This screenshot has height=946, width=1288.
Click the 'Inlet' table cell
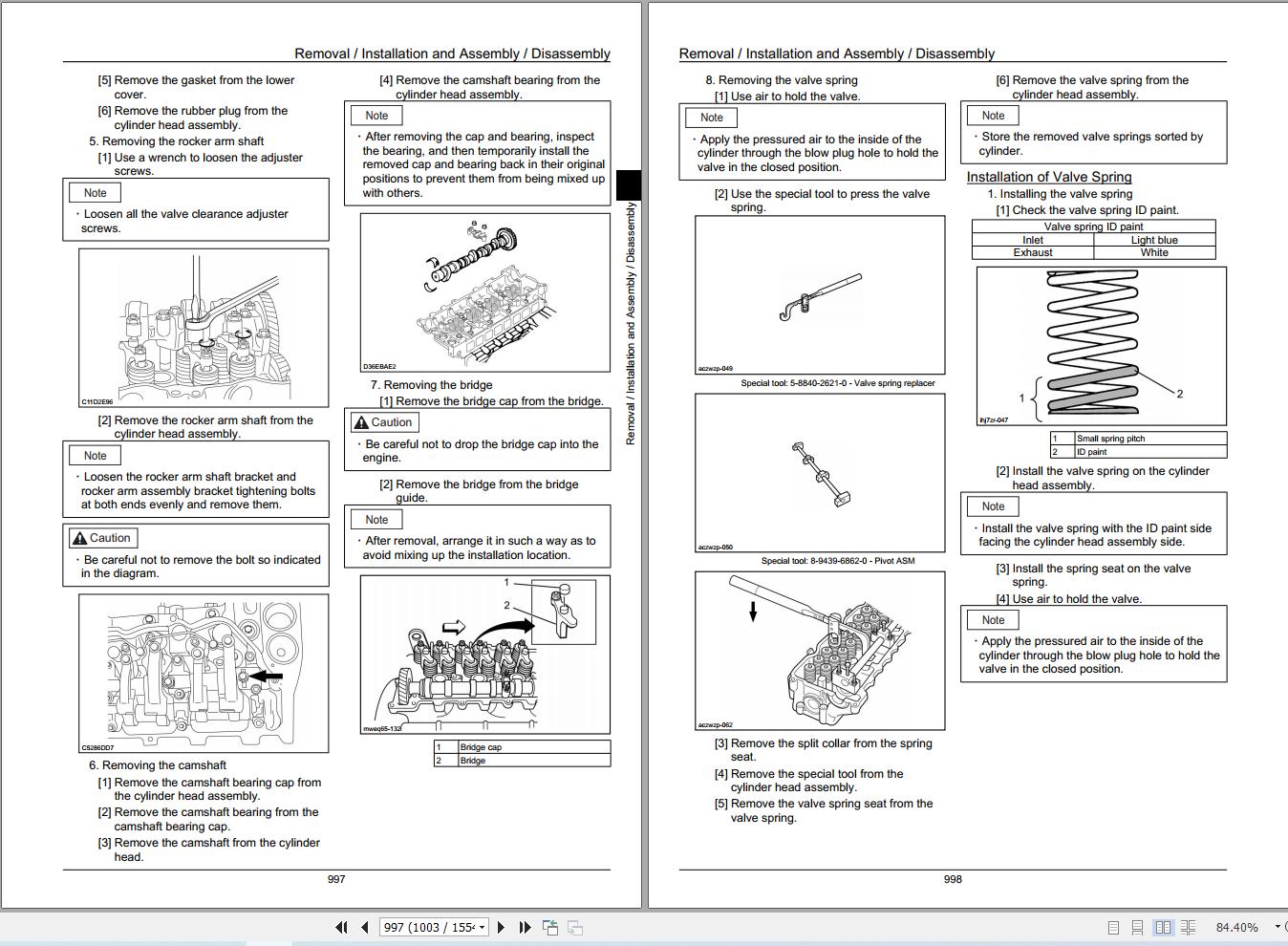(x=1033, y=240)
